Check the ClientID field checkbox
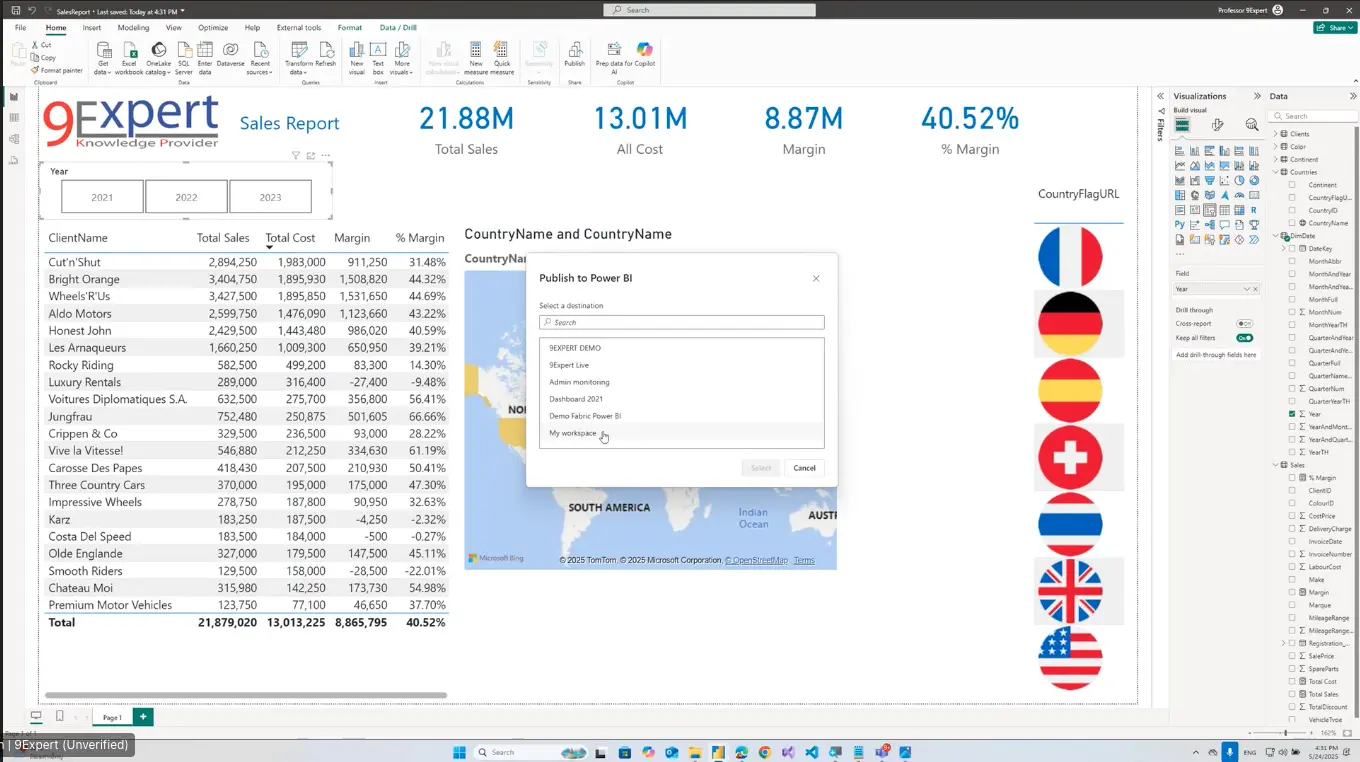This screenshot has width=1360, height=762. tap(1292, 491)
